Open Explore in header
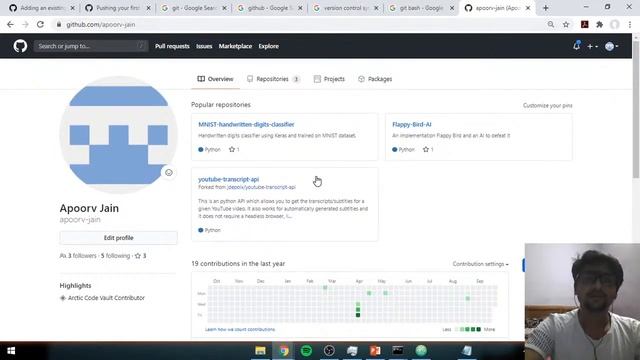The image size is (640, 360). click(x=269, y=46)
